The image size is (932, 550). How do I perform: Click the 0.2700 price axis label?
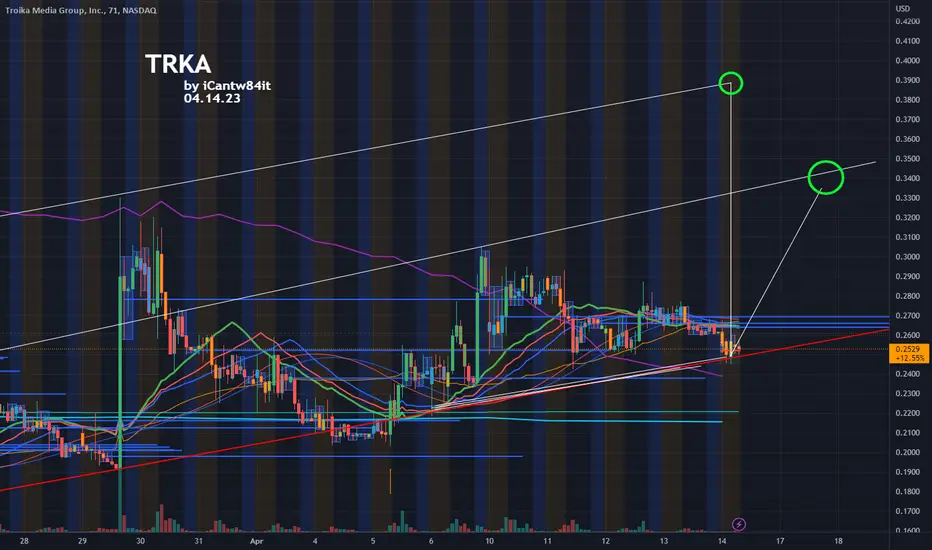click(908, 316)
